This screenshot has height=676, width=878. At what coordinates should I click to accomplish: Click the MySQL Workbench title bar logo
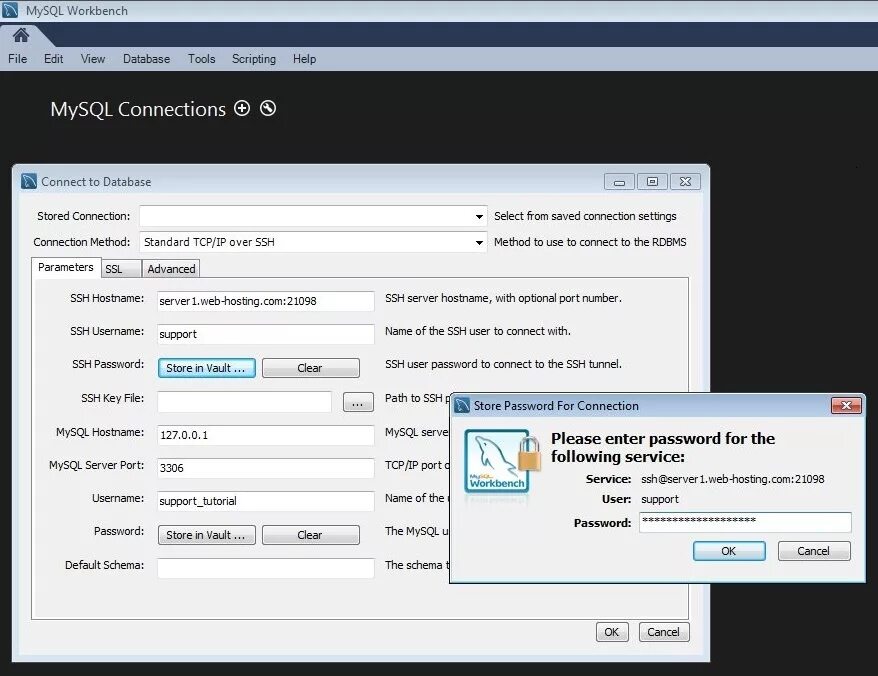pos(10,10)
